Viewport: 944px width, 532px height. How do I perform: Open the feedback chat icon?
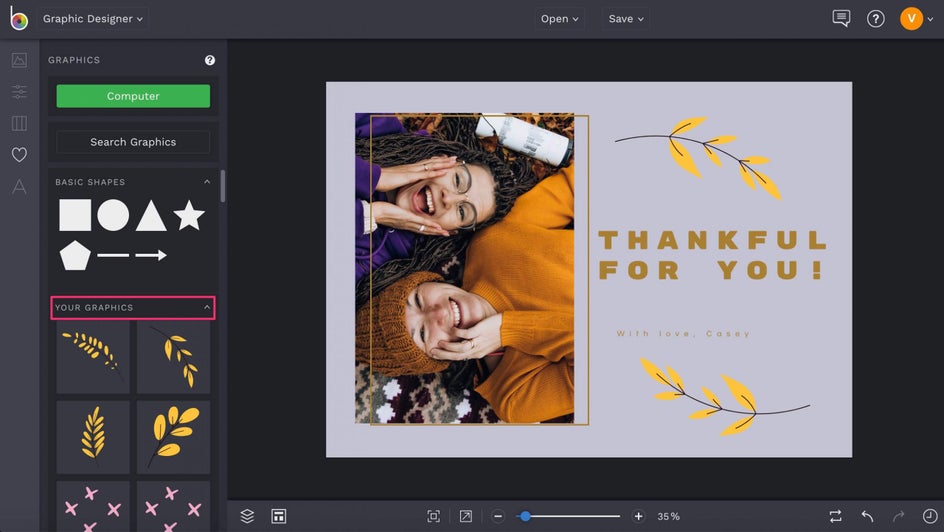click(841, 19)
